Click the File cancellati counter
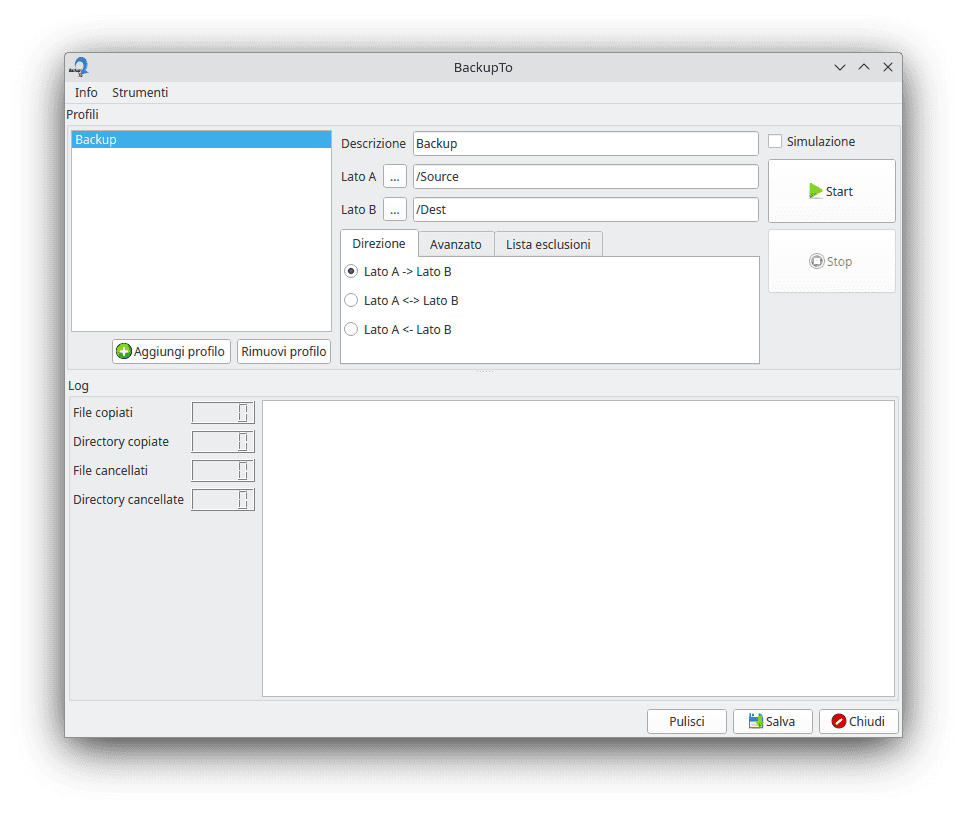 pyautogui.click(x=223, y=471)
